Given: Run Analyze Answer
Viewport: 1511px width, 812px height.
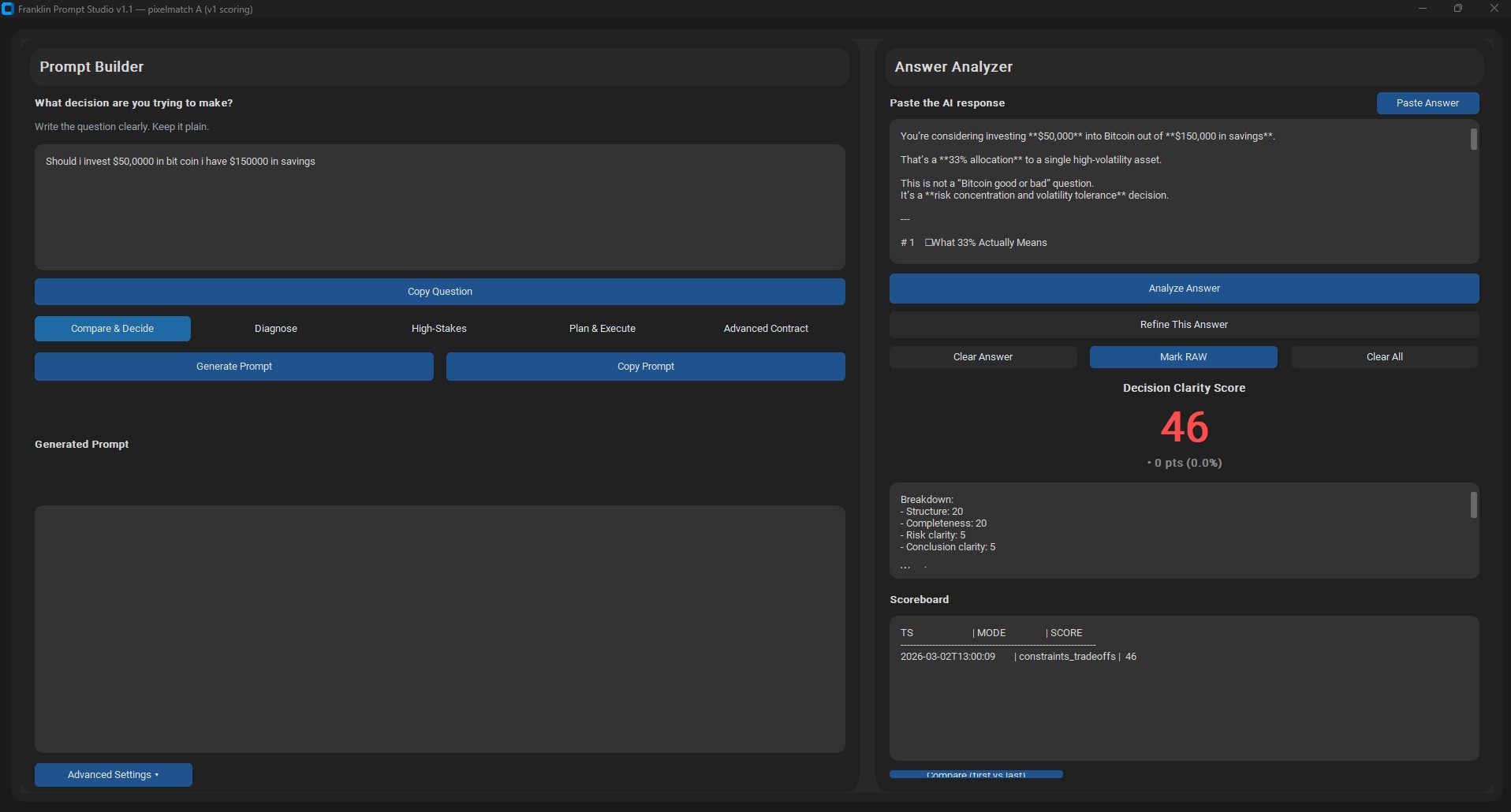Looking at the screenshot, I should coord(1184,289).
